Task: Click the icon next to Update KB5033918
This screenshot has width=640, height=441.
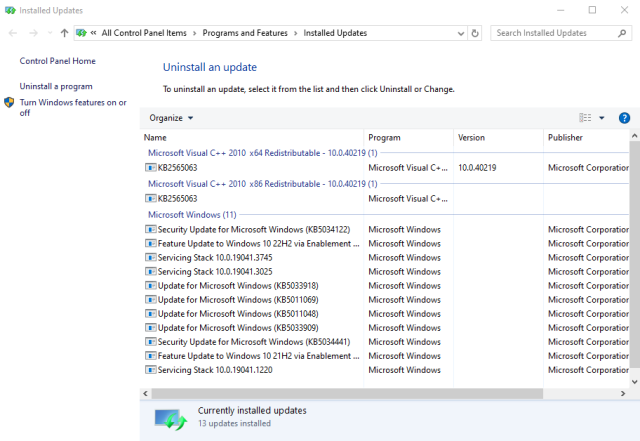Action: coord(151,286)
